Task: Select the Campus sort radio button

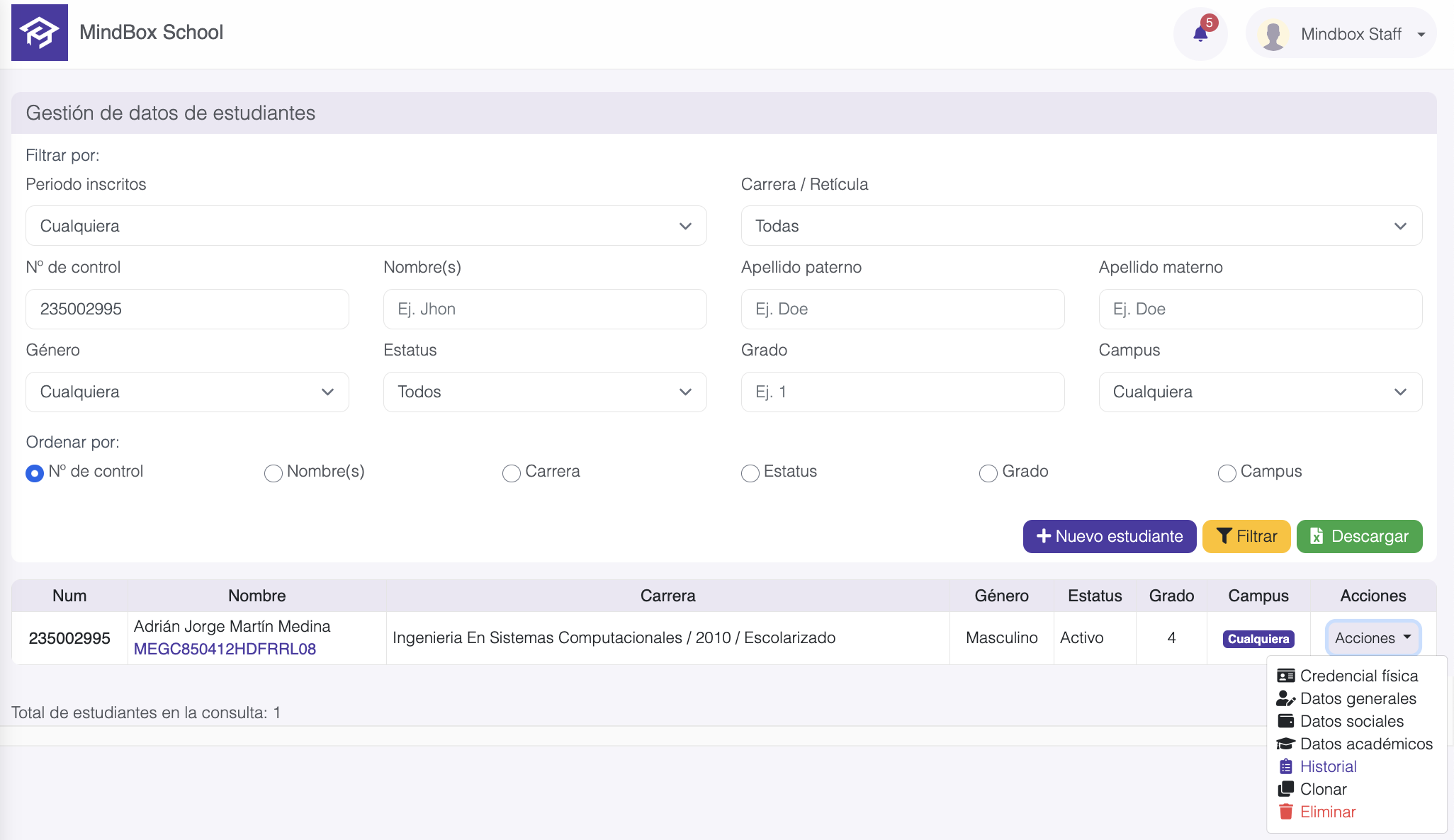Action: coord(1227,473)
